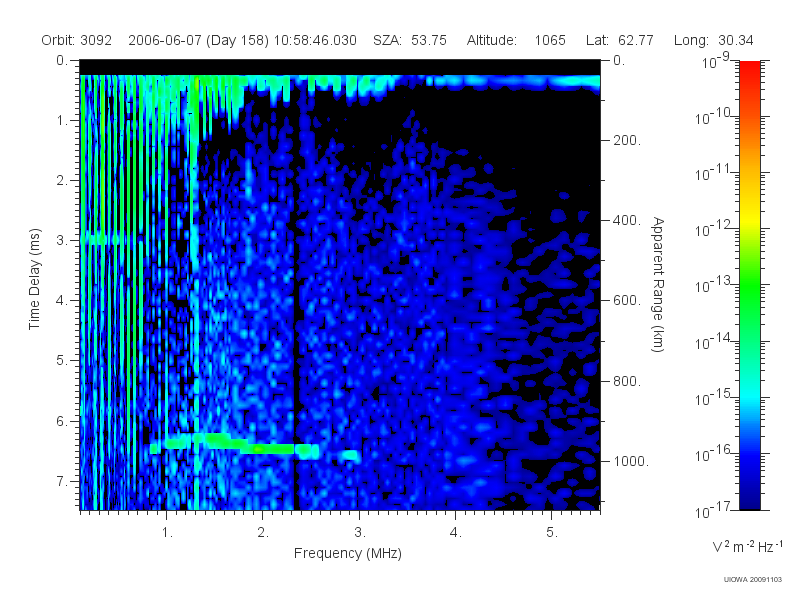Click the Long: 30.34 value
The width and height of the screenshot is (800, 600).
tap(713, 40)
